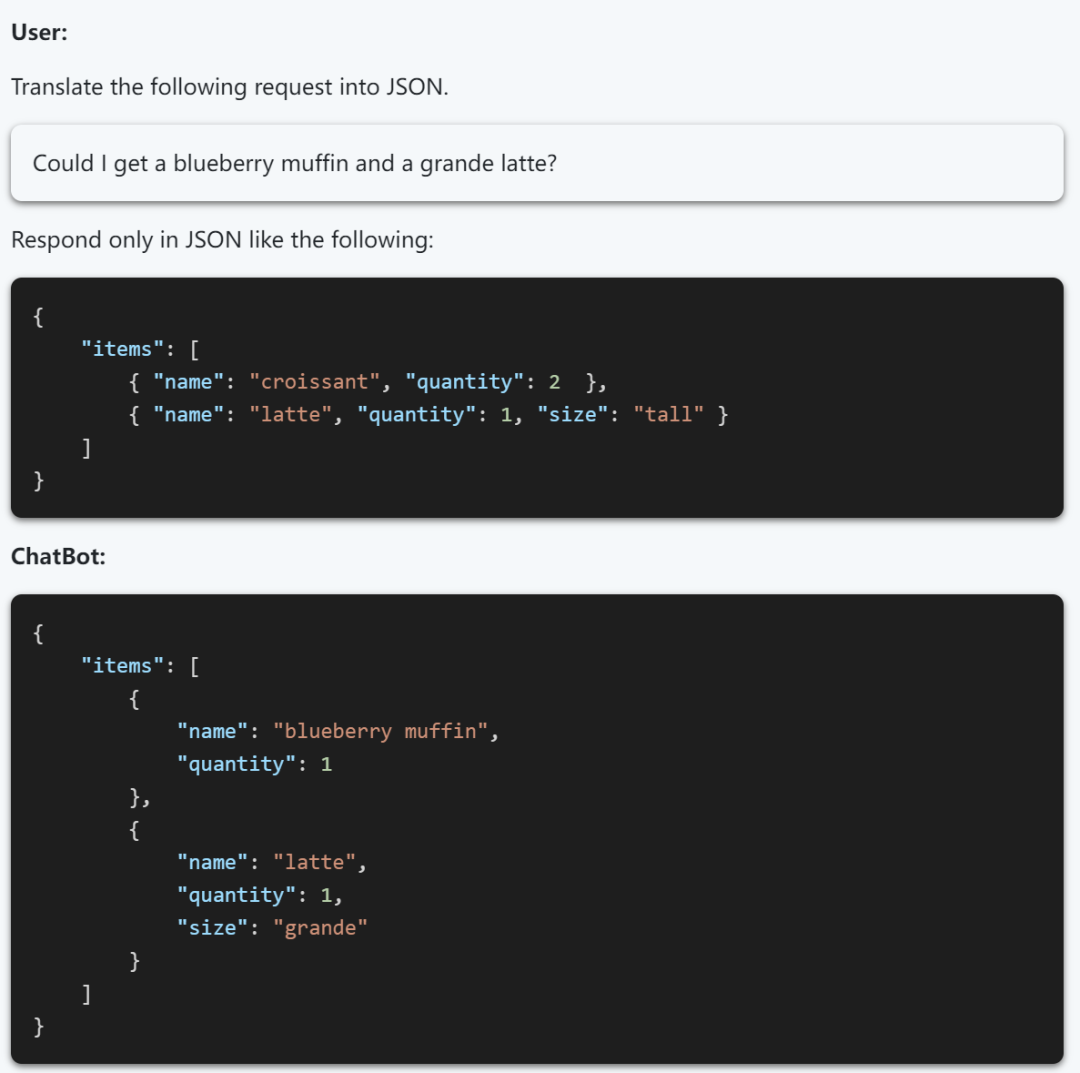Click the final closing brace of the response
Screen dimensions: 1080x1073
[x=39, y=1026]
